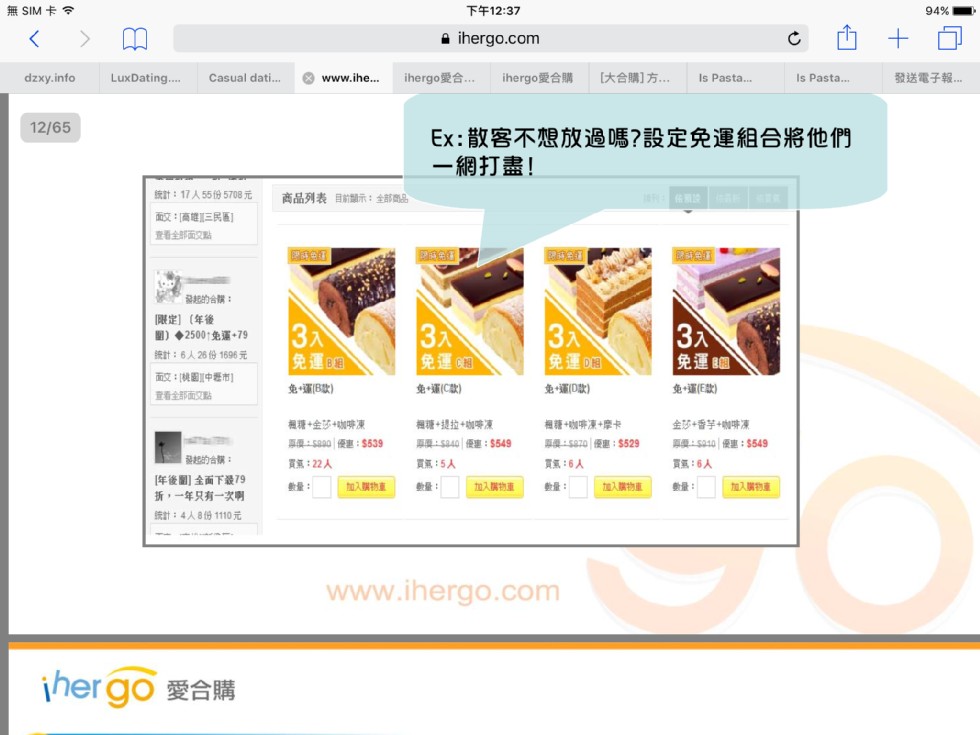Click the 免+運(C款) product title
This screenshot has height=735, width=980.
(439, 389)
